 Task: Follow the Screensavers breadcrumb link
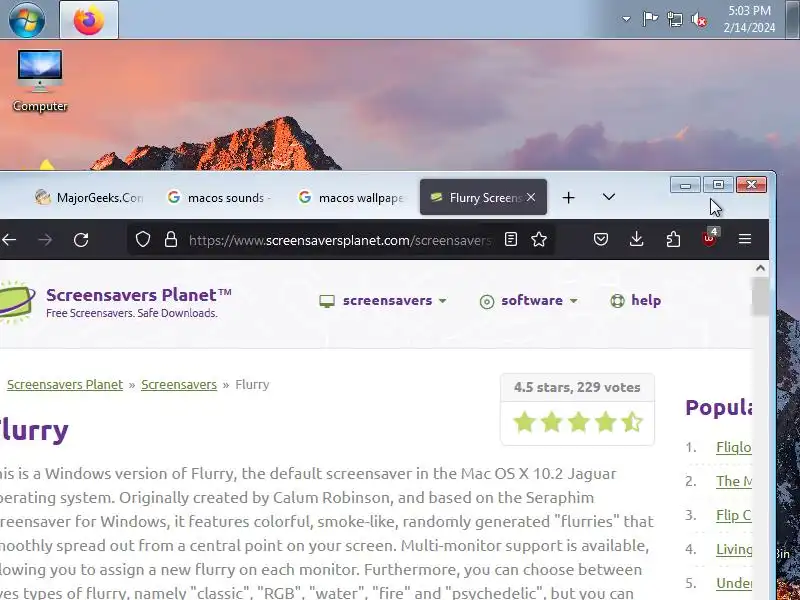(179, 385)
